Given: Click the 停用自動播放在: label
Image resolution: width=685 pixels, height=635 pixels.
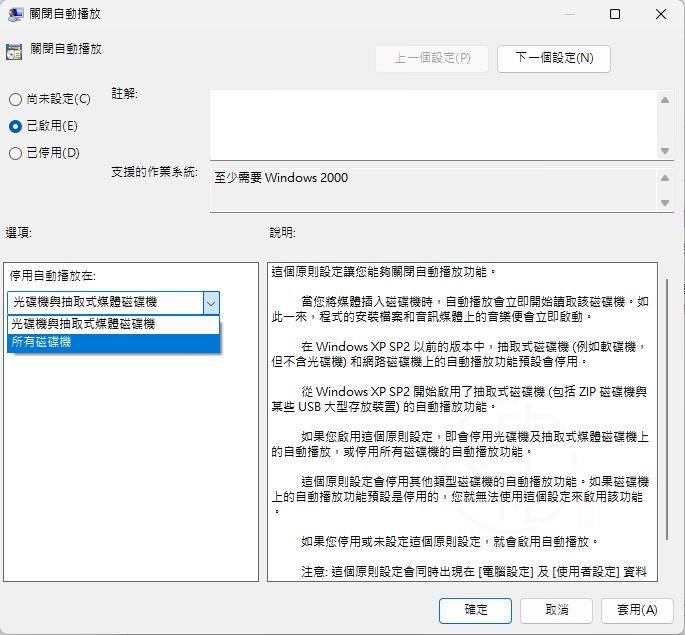Looking at the screenshot, I should click(52, 276).
